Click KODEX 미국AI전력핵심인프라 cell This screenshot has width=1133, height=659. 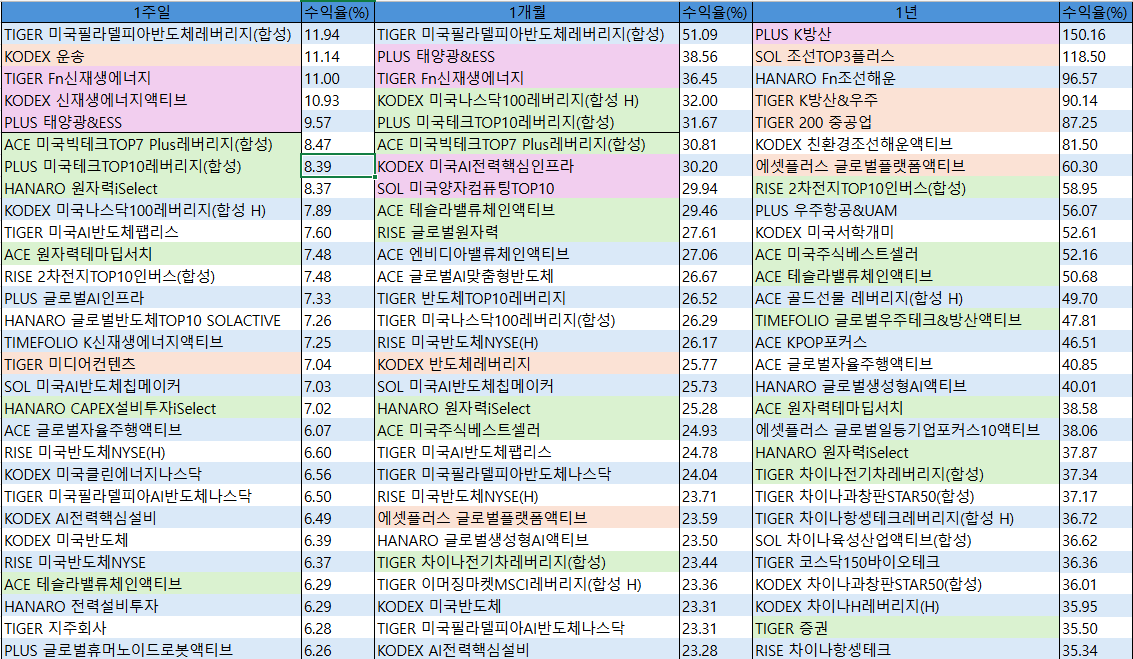coord(527,166)
